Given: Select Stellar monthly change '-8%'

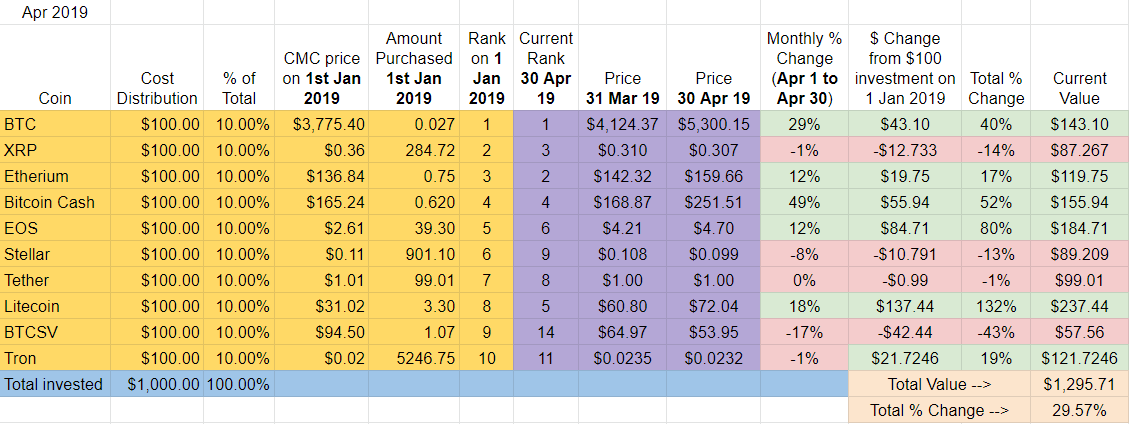Looking at the screenshot, I should [804, 254].
